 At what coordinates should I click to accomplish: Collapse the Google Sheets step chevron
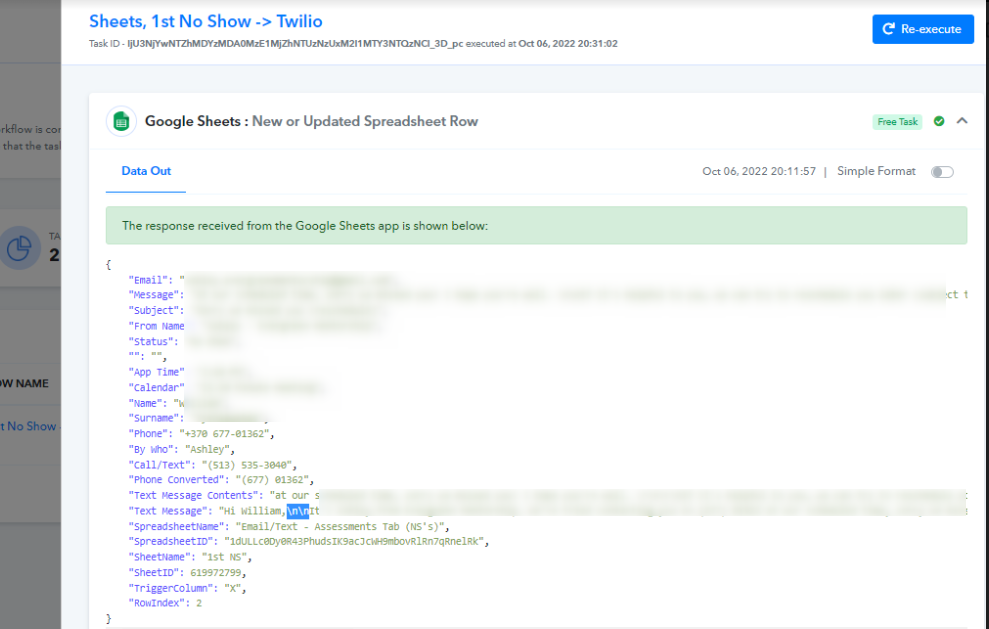click(962, 121)
